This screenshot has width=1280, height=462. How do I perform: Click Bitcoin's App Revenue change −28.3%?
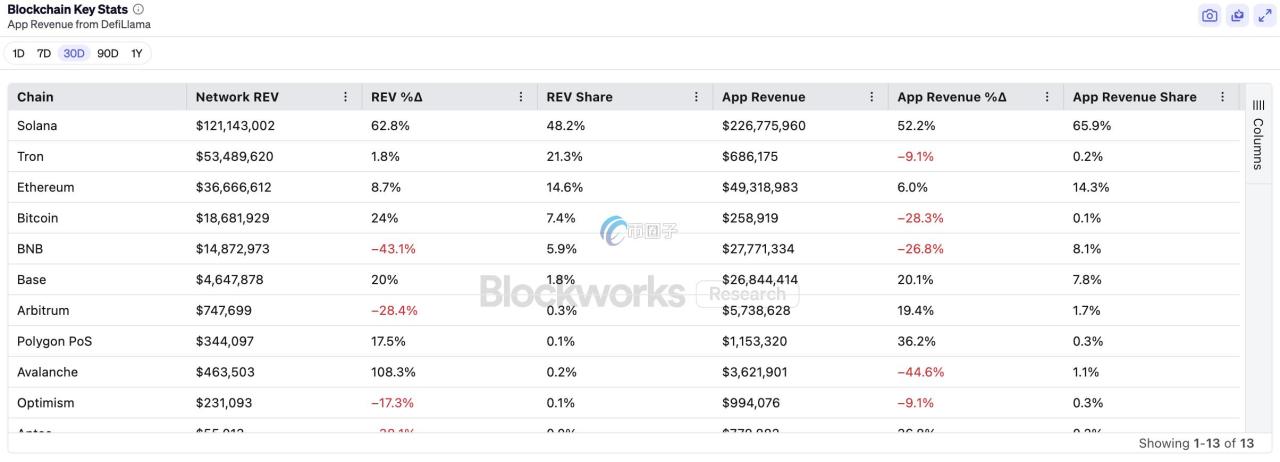[x=920, y=218]
